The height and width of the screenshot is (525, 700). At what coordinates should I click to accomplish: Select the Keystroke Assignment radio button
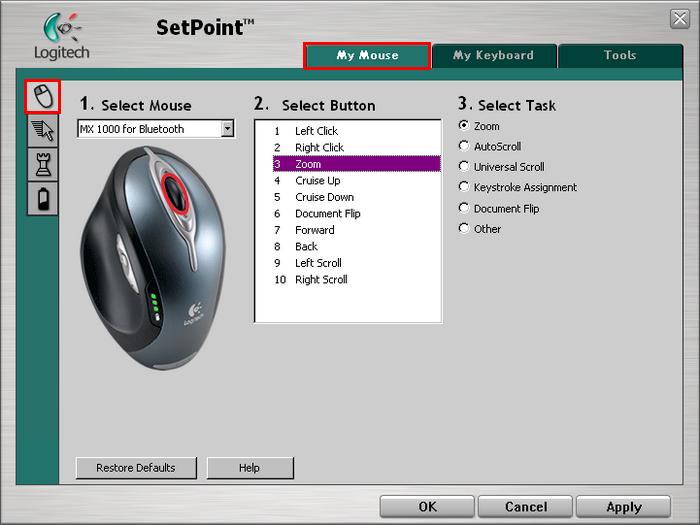pos(464,187)
